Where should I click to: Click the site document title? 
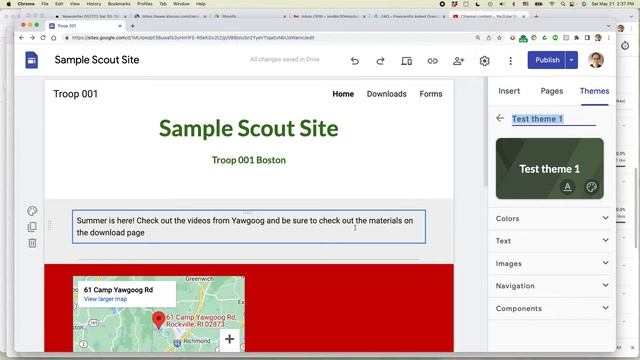pyautogui.click(x=97, y=60)
